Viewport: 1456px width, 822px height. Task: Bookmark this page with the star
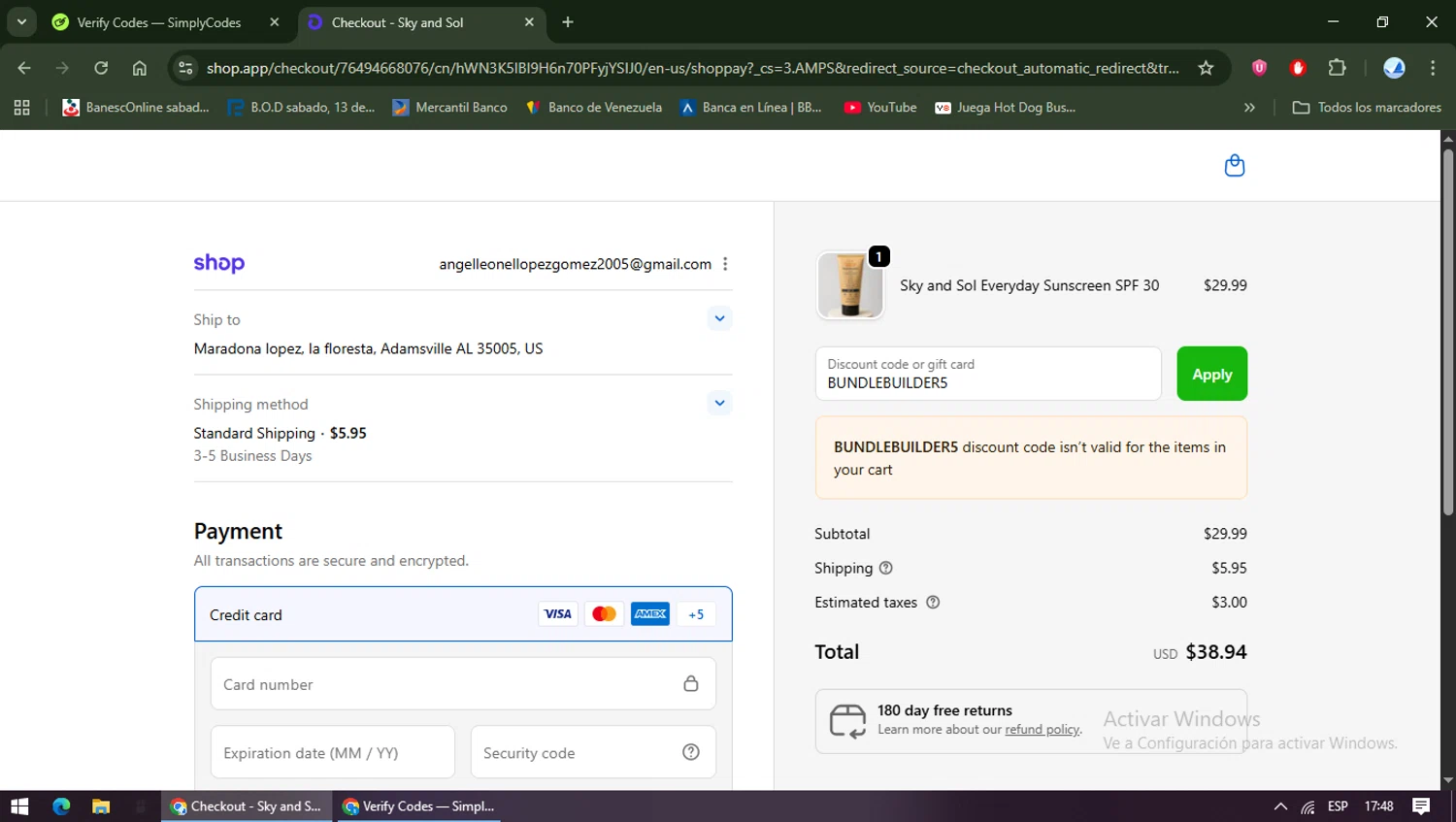(1206, 68)
